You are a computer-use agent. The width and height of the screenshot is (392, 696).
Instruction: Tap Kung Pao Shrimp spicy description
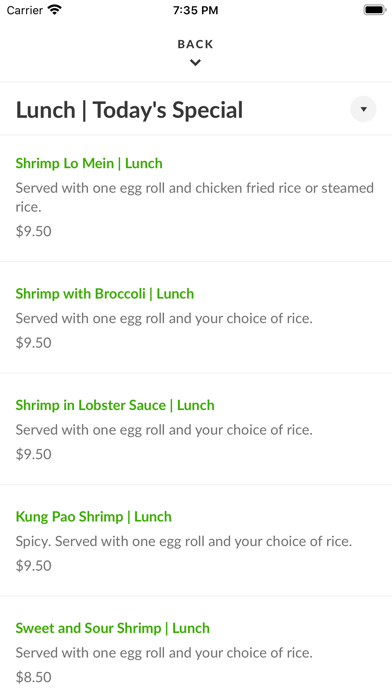tap(184, 541)
